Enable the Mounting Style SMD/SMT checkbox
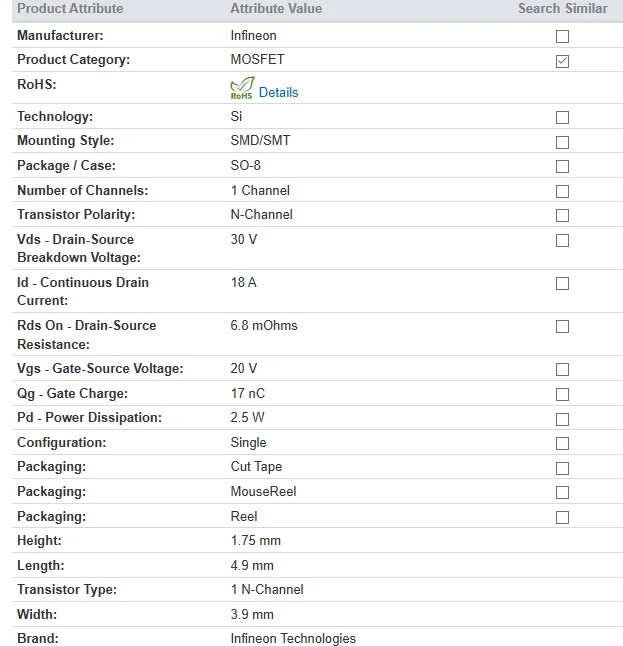 562,142
